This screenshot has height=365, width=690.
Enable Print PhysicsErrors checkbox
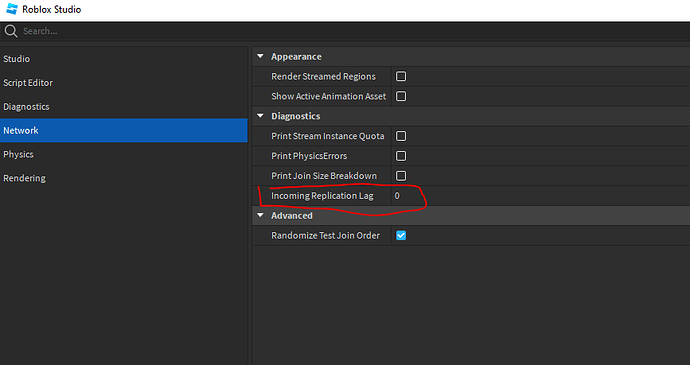coord(401,156)
